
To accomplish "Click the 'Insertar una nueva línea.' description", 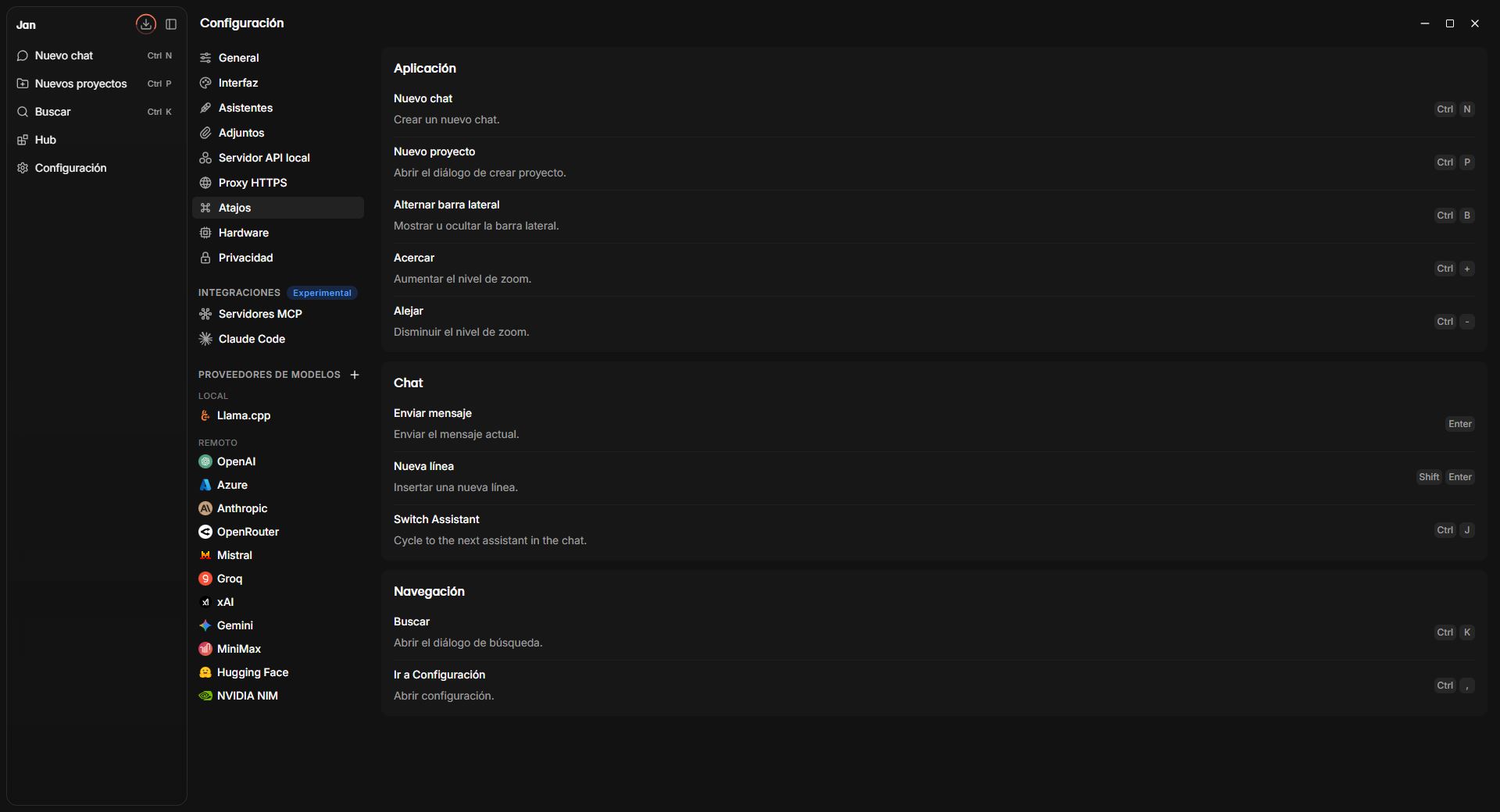I will click(x=455, y=487).
